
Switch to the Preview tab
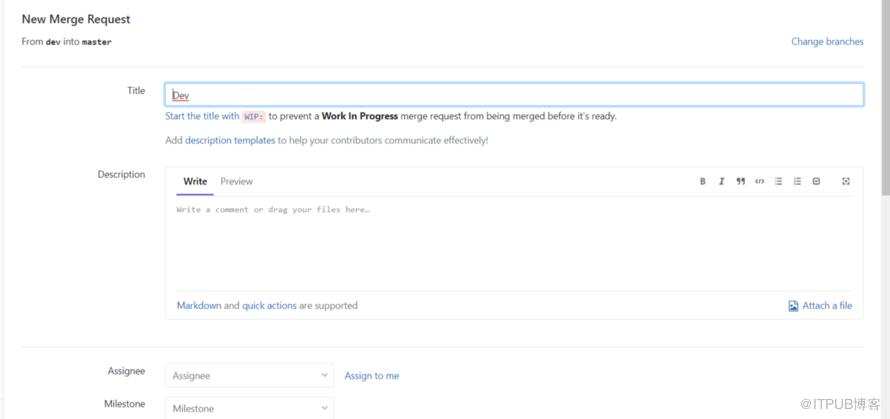237,182
